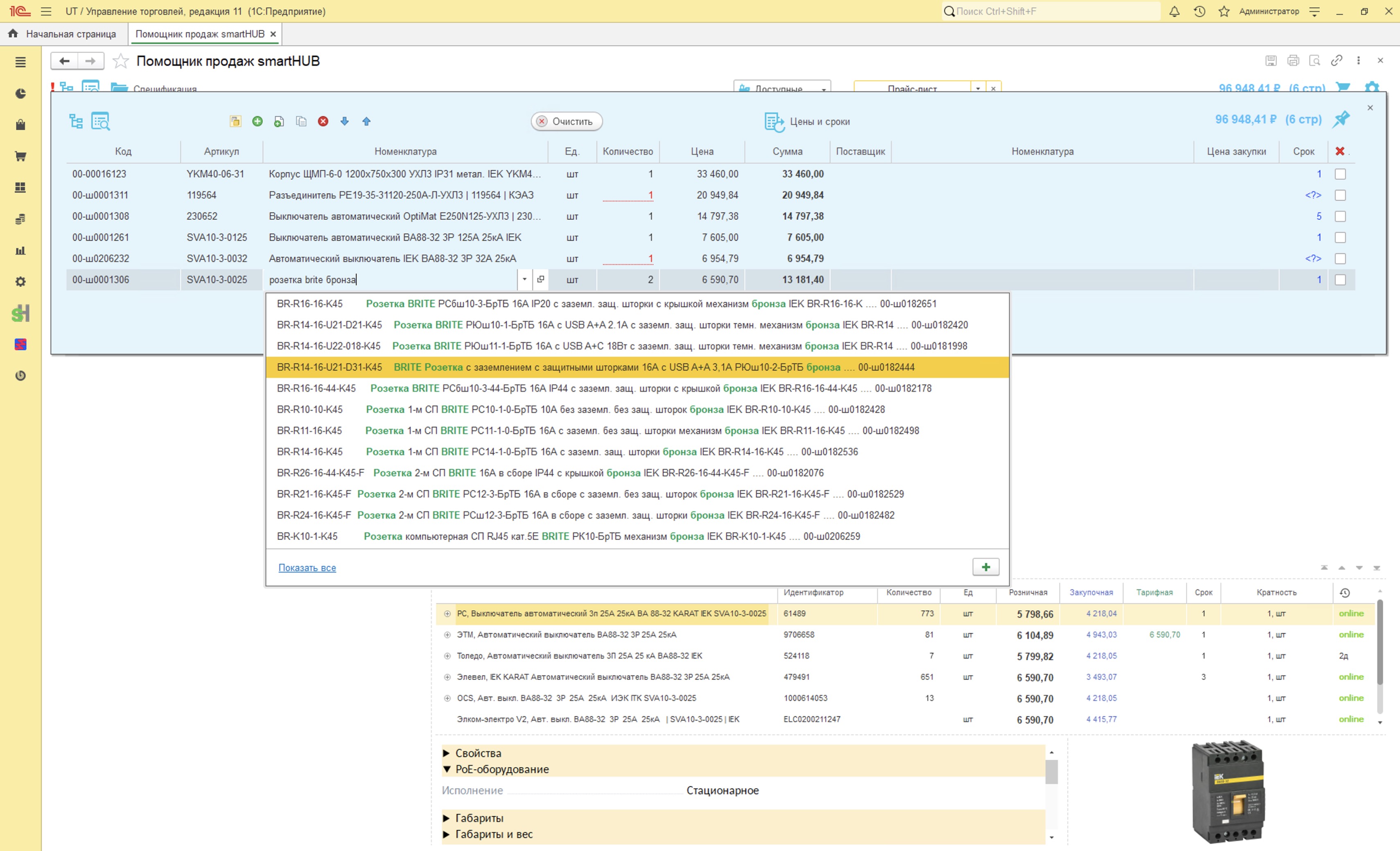Move selected row up with blue arrow
The height and width of the screenshot is (851, 1400).
click(x=366, y=121)
